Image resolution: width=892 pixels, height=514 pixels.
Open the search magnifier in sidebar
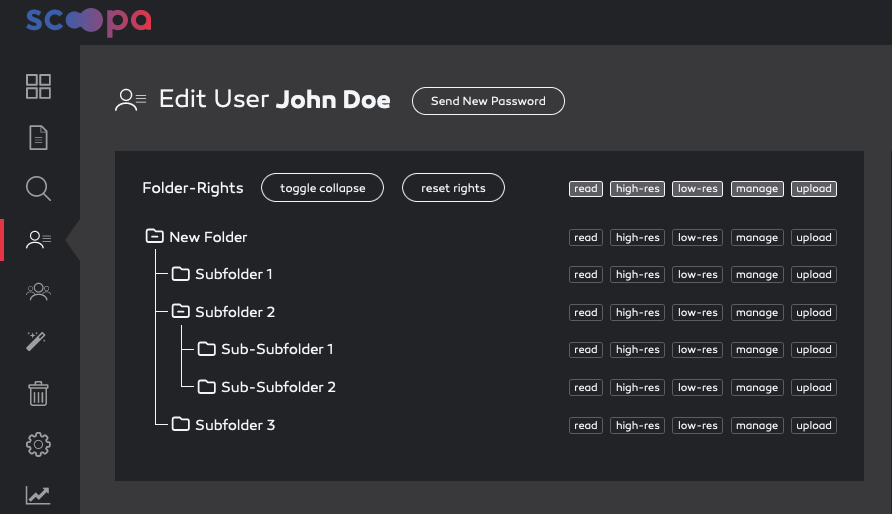click(38, 188)
